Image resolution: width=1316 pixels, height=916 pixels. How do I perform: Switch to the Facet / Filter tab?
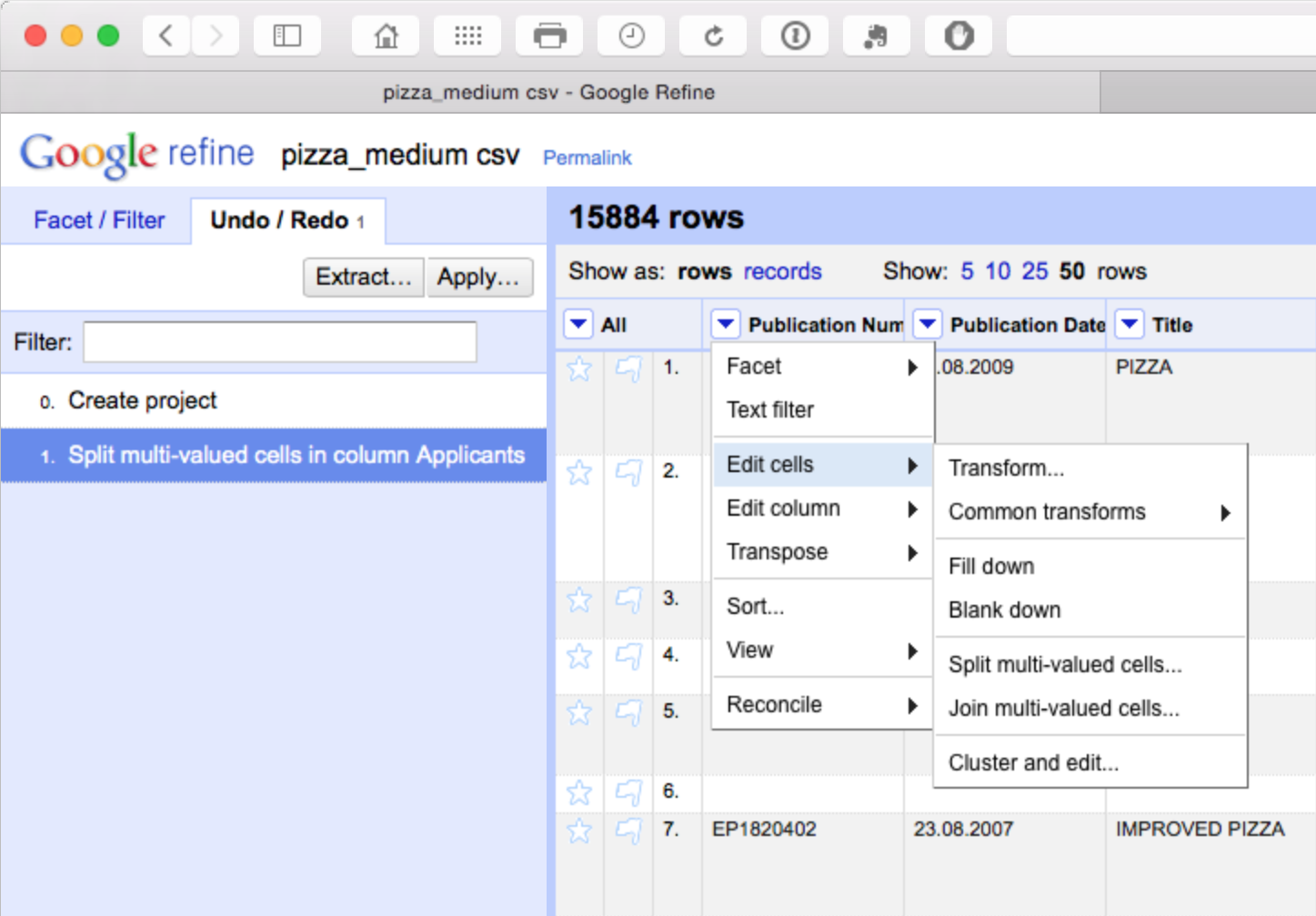point(99,220)
